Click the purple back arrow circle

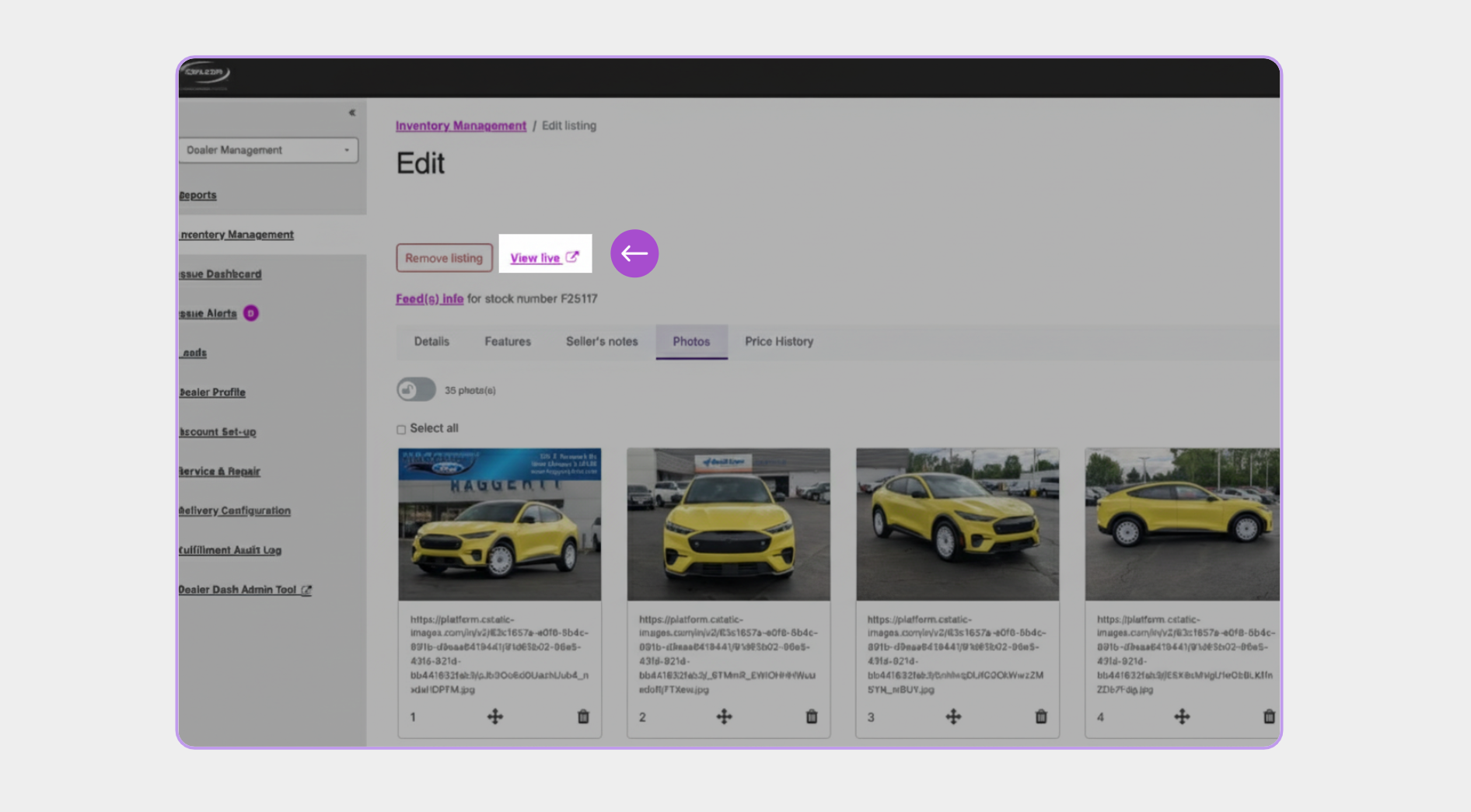tap(634, 253)
